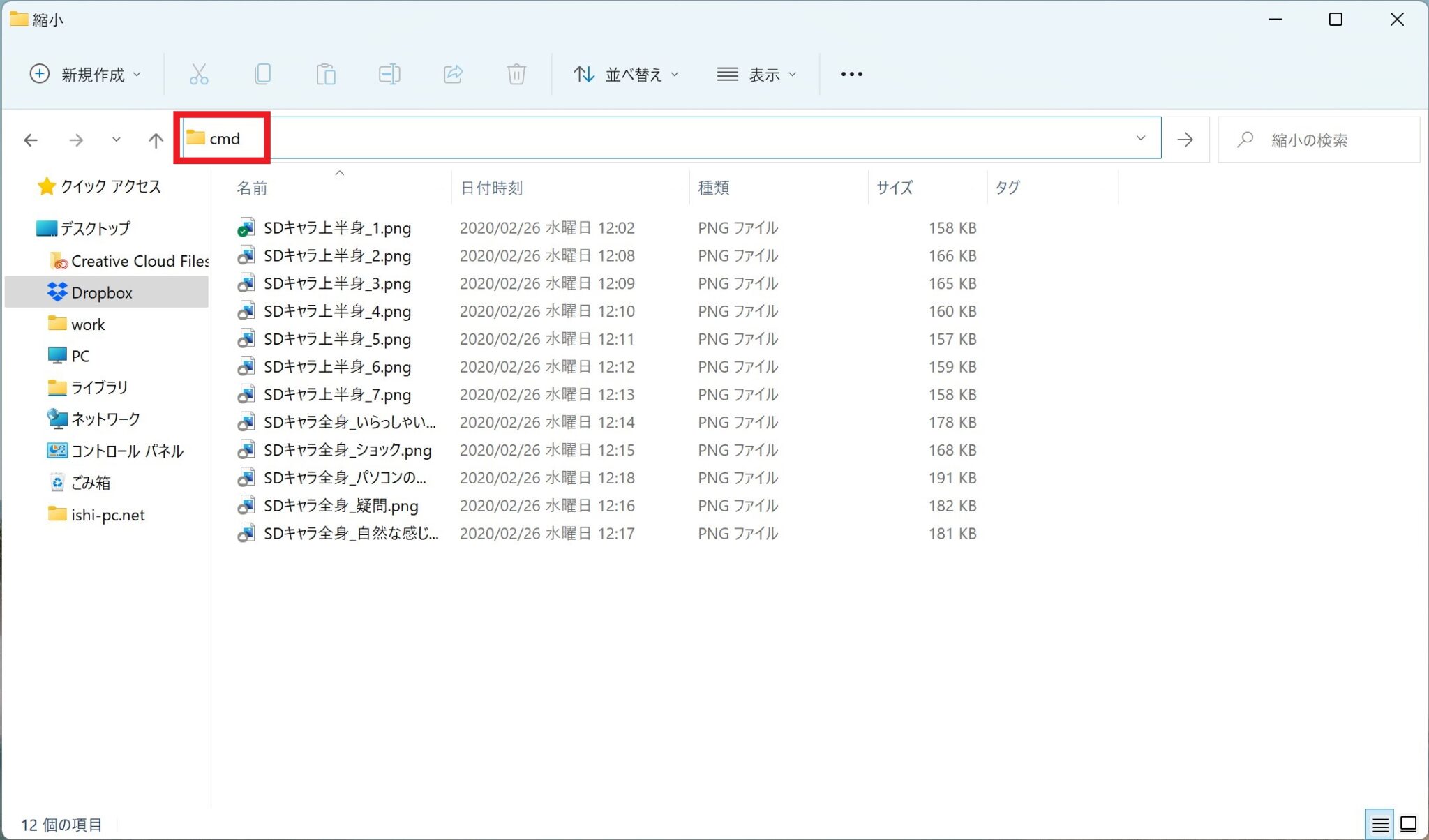Click the Delete trash can icon
This screenshot has height=840, width=1429.
(x=516, y=74)
